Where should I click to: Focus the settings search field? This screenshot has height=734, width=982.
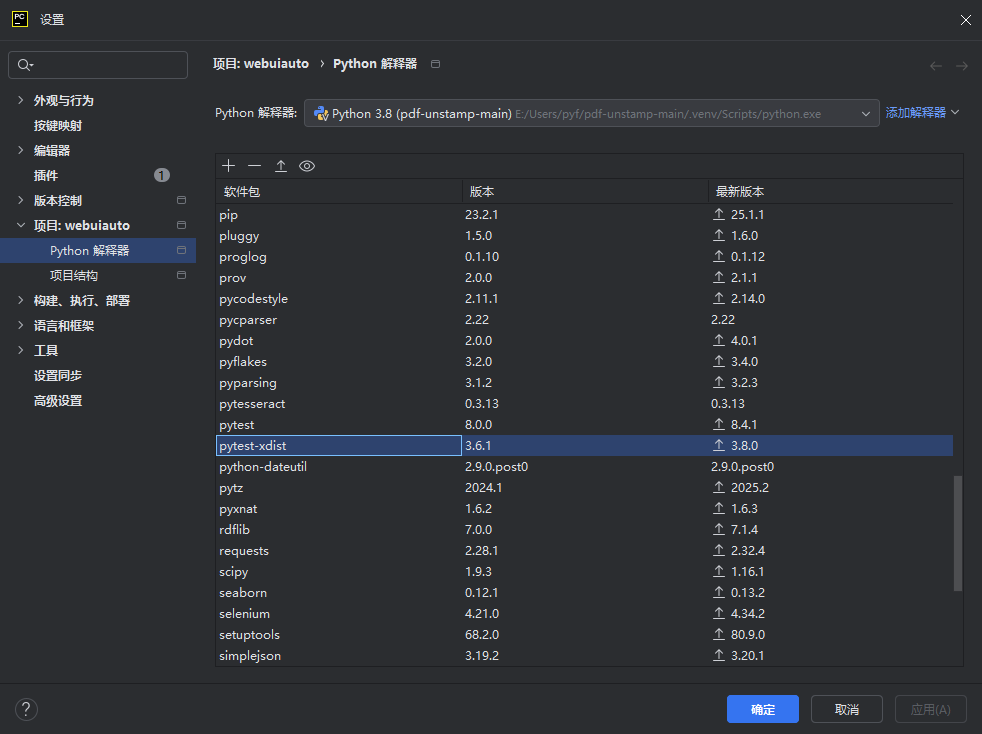(98, 65)
